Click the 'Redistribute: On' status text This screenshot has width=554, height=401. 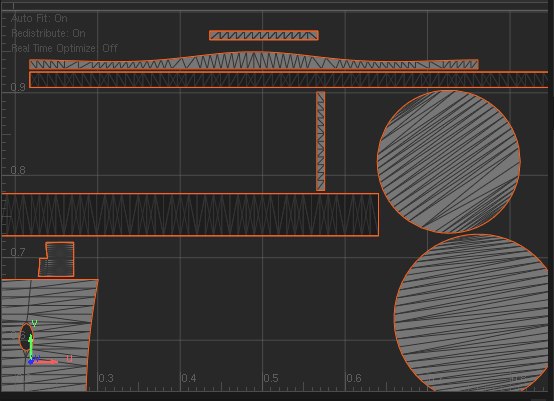pyautogui.click(x=48, y=33)
